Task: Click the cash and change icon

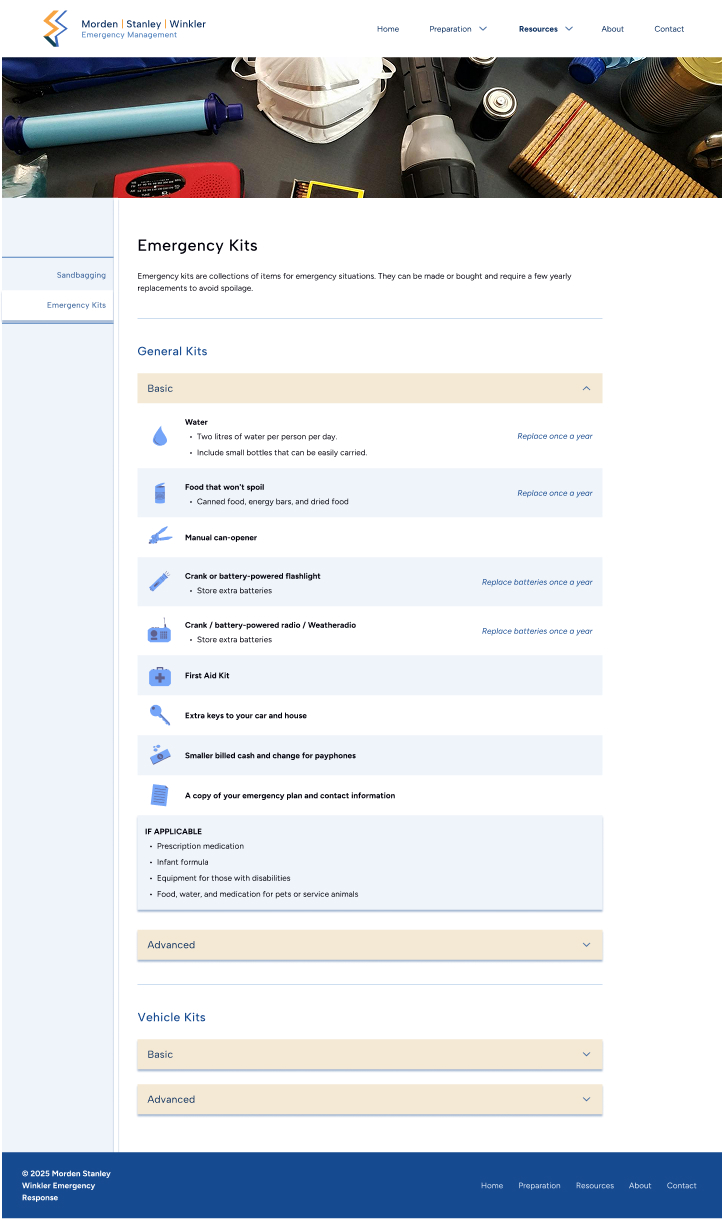Action: 159,755
